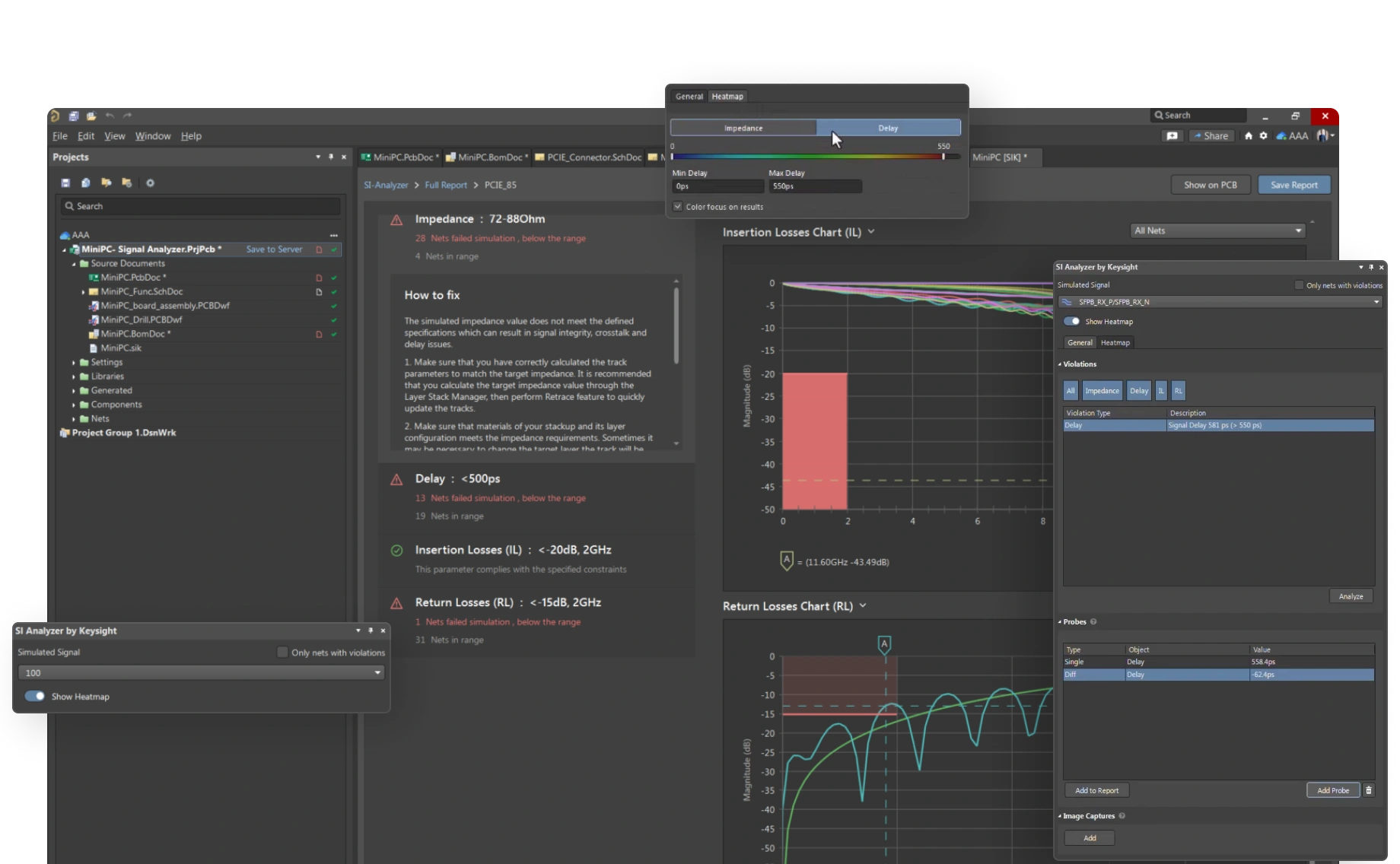Open the All Nets dropdown
Viewport: 1400px width, 864px height.
tap(1217, 230)
